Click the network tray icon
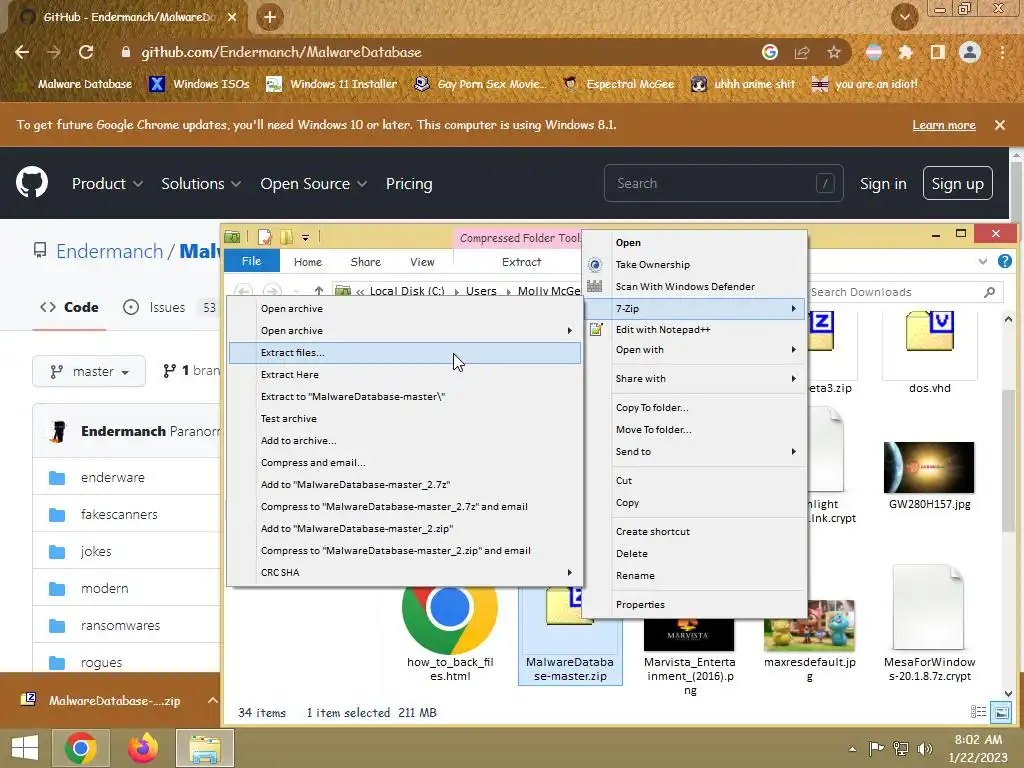The height and width of the screenshot is (768, 1024). (x=901, y=748)
